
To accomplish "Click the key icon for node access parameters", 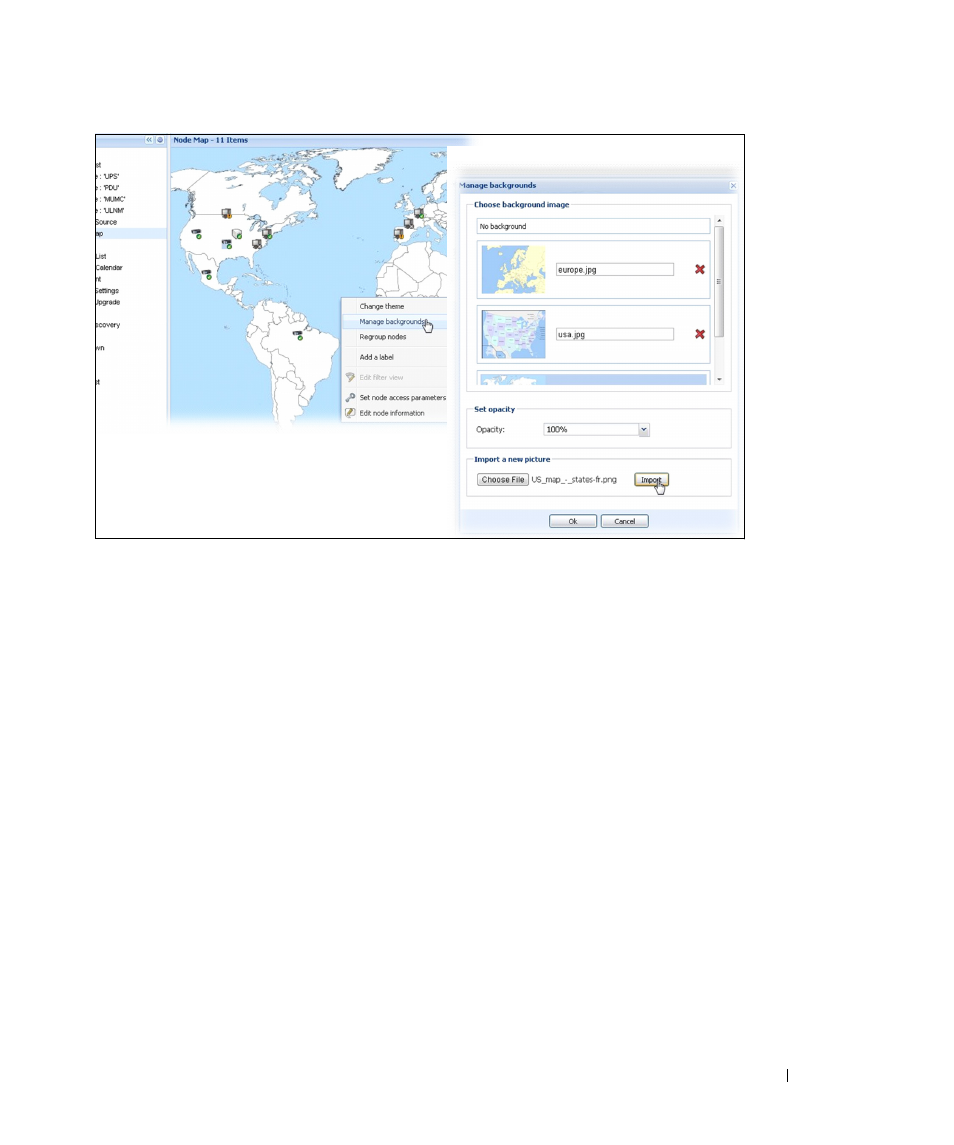I will click(x=351, y=397).
